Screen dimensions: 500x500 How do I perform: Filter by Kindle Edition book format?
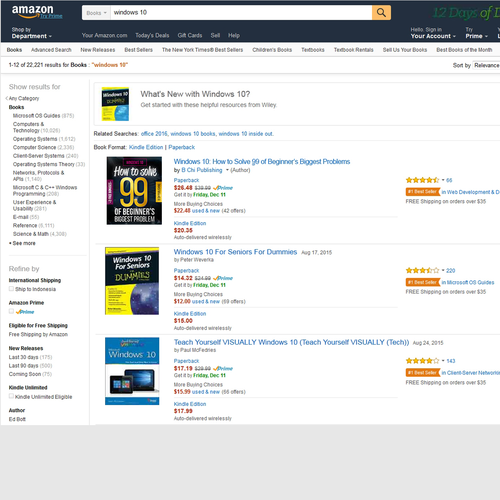coord(146,147)
